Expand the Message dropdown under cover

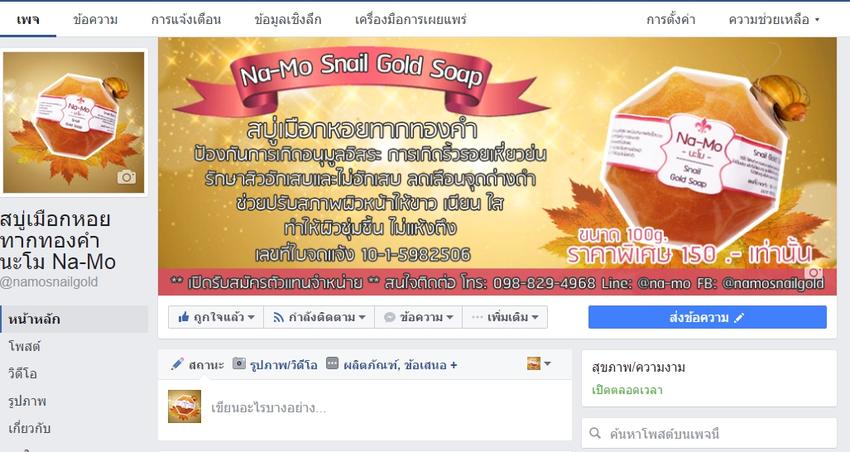point(418,317)
